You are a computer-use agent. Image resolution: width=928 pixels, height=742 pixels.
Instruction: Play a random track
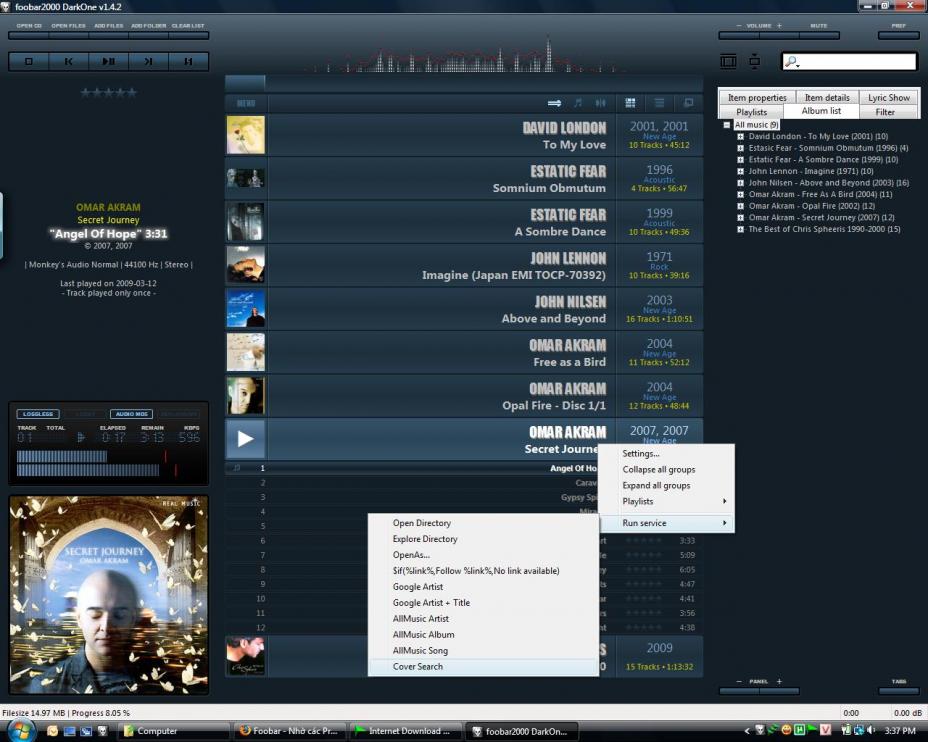(x=188, y=62)
